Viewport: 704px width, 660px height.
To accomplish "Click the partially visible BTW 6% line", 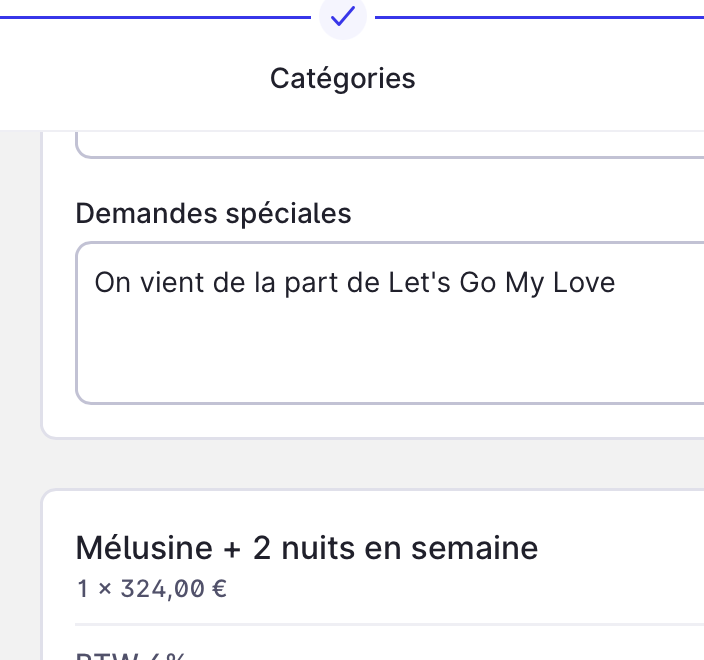I will click(130, 656).
